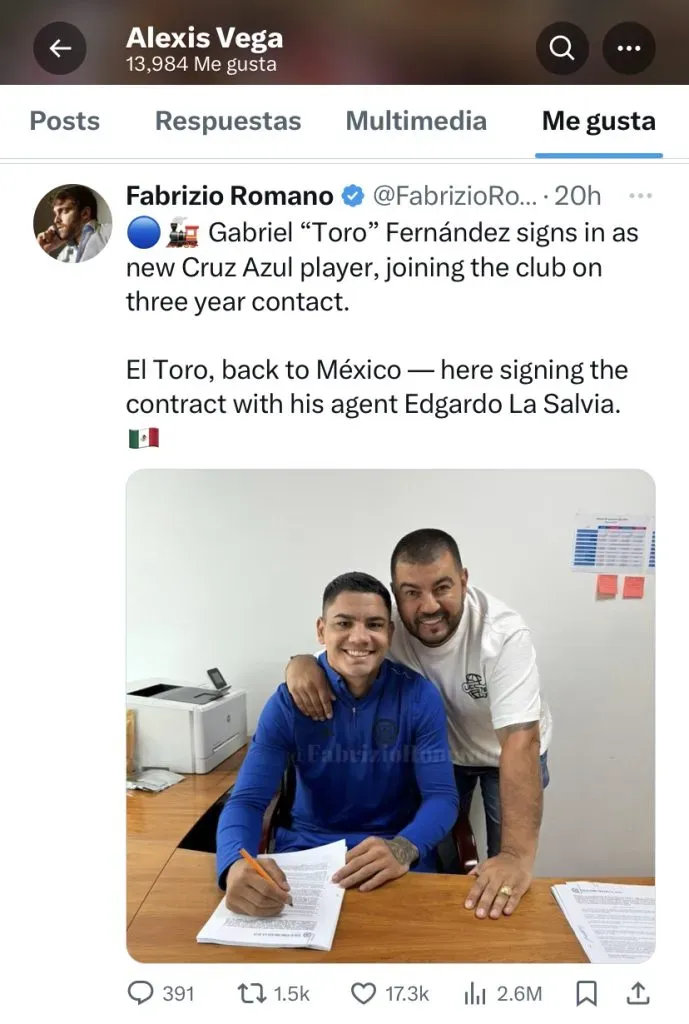Open tweet options ellipsis beside 20h
The width and height of the screenshot is (689, 1024).
click(x=640, y=196)
